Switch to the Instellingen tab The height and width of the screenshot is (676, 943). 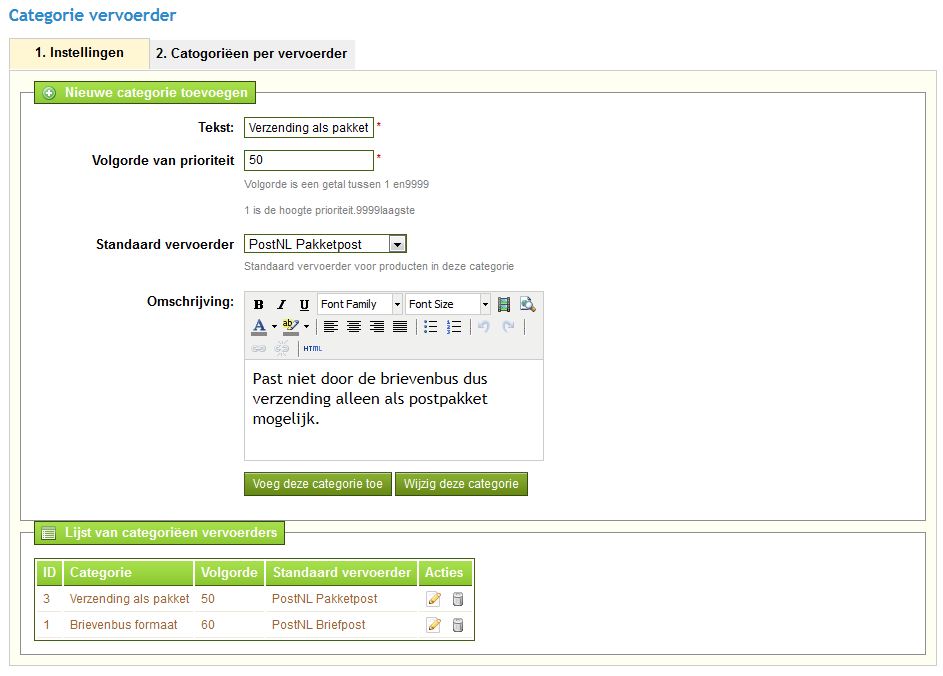pos(79,53)
